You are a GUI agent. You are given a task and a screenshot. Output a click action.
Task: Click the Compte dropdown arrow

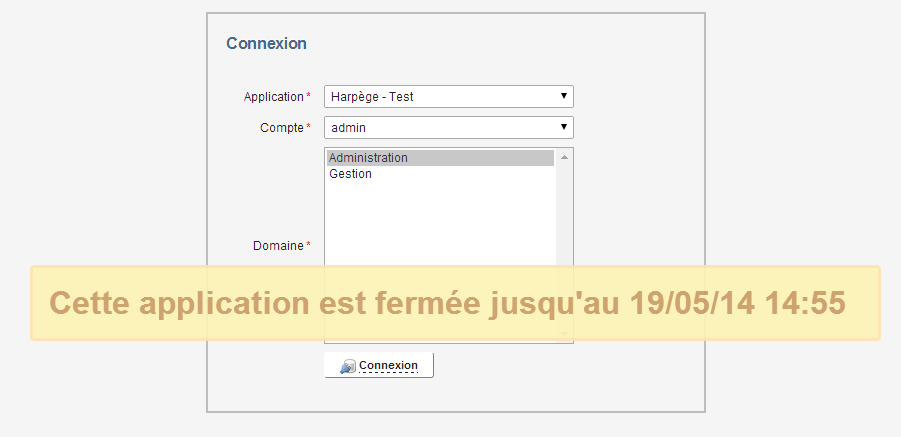[565, 128]
